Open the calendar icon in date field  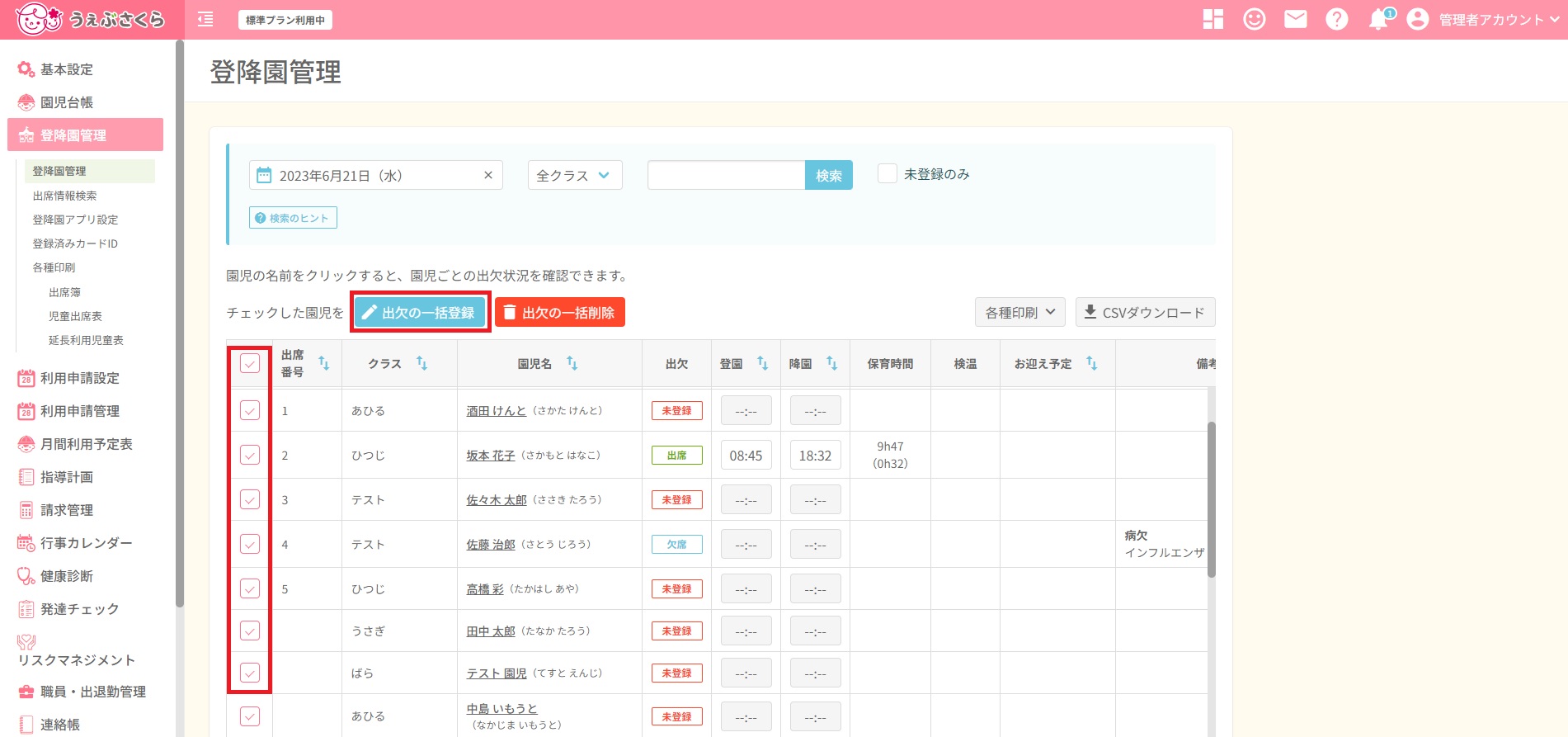coord(264,175)
